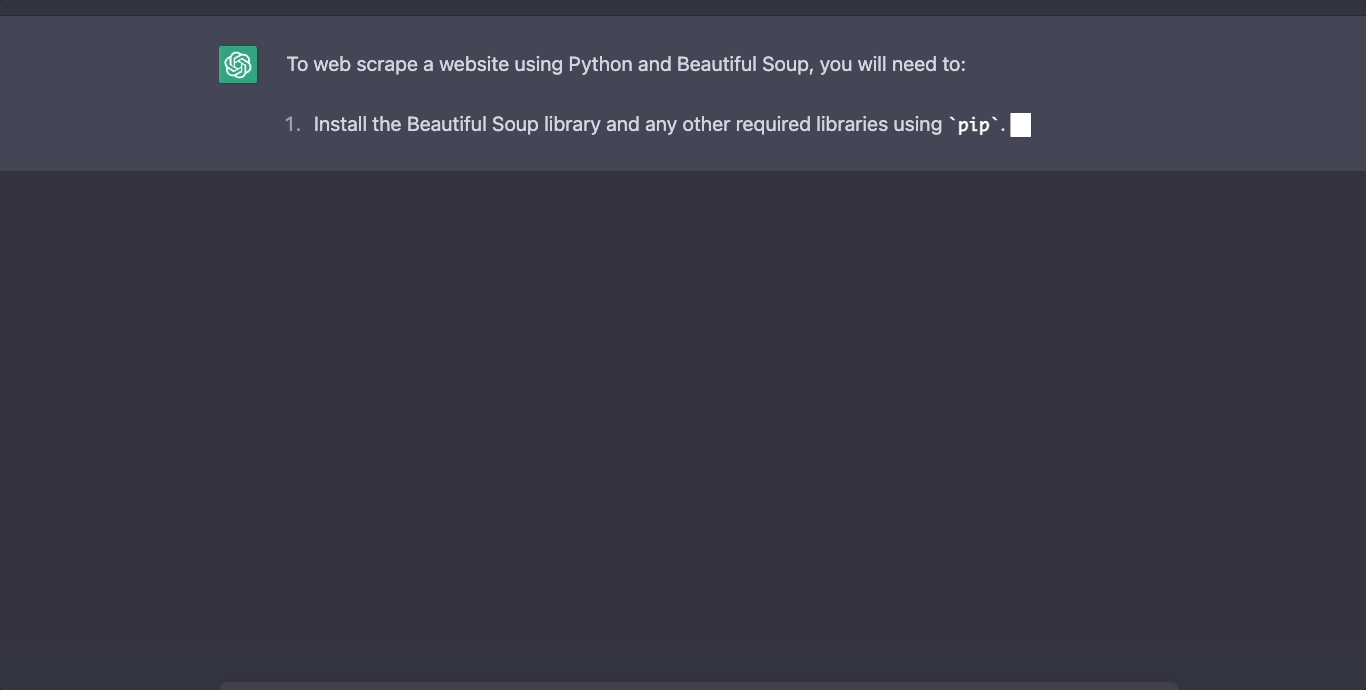
Task: Click the dark top bar above the response
Action: click(683, 7)
